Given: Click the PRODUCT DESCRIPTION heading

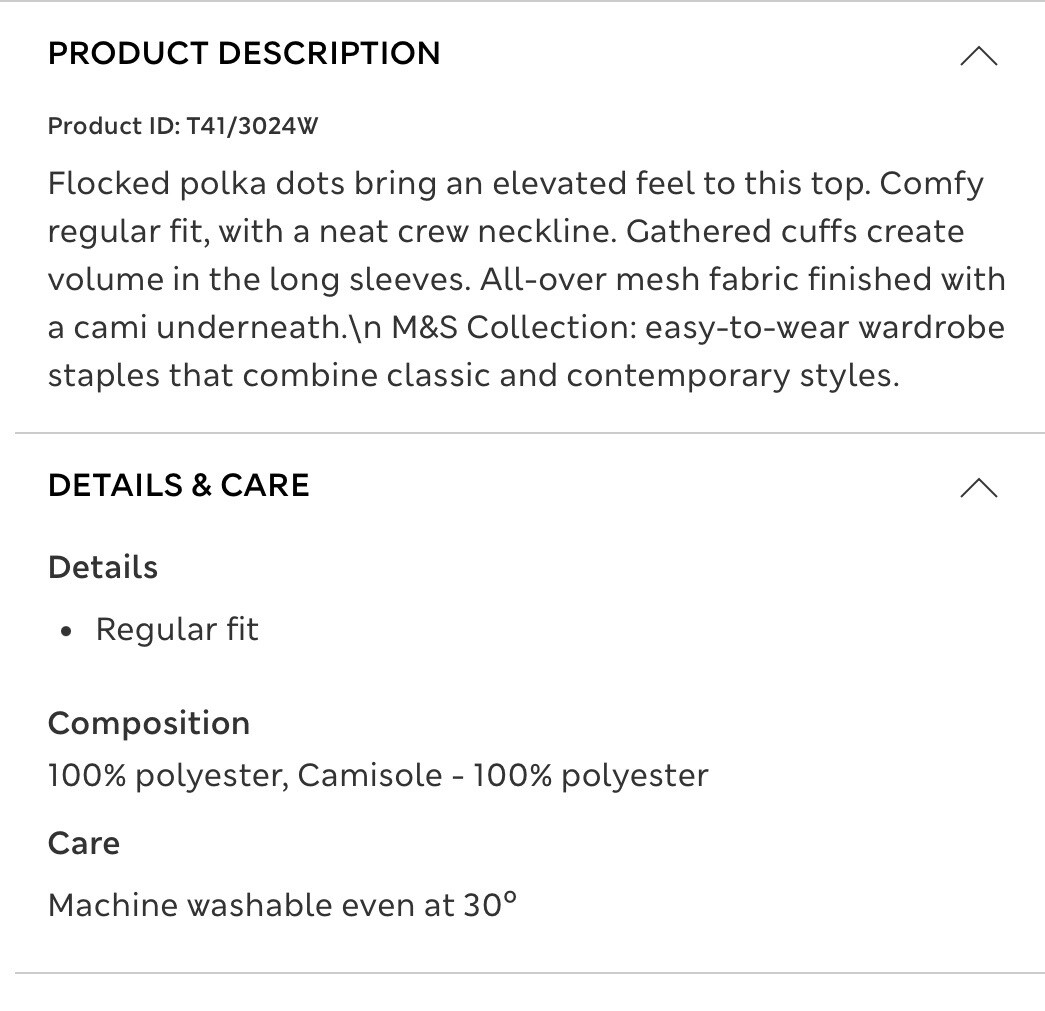Looking at the screenshot, I should pyautogui.click(x=244, y=53).
